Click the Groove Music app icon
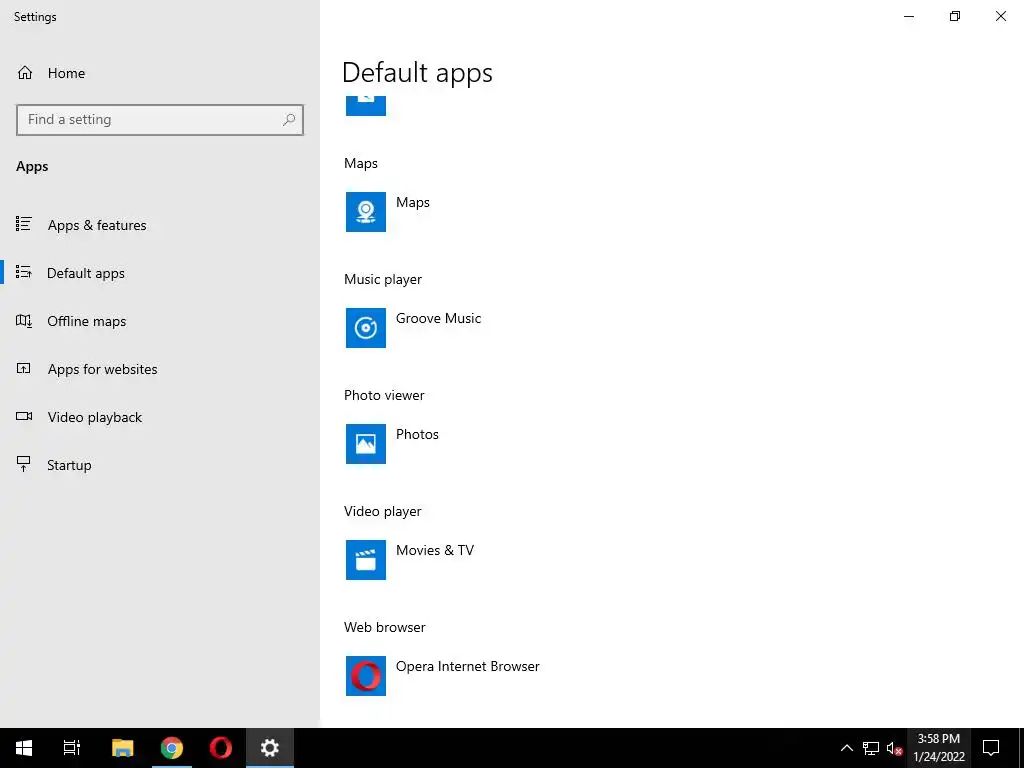This screenshot has height=768, width=1024. pos(366,328)
